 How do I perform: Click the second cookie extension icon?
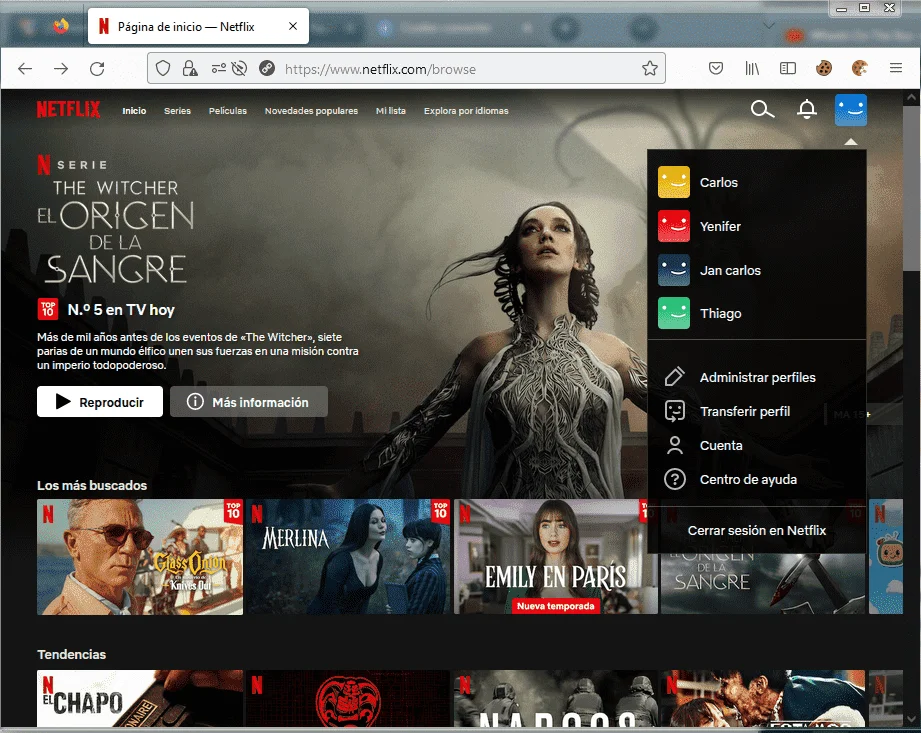pyautogui.click(x=860, y=68)
